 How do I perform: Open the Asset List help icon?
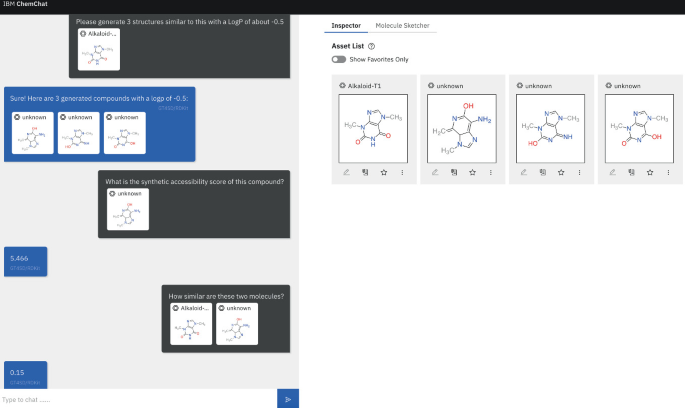tap(371, 46)
